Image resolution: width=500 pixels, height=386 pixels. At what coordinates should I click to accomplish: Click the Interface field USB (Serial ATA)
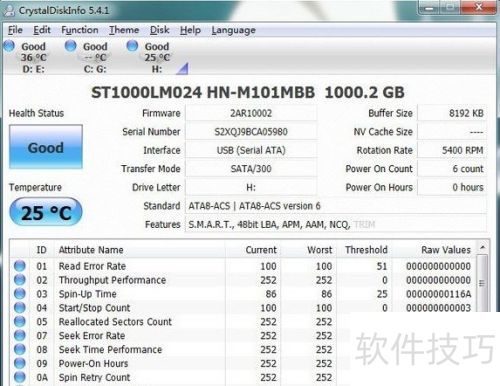[251, 150]
